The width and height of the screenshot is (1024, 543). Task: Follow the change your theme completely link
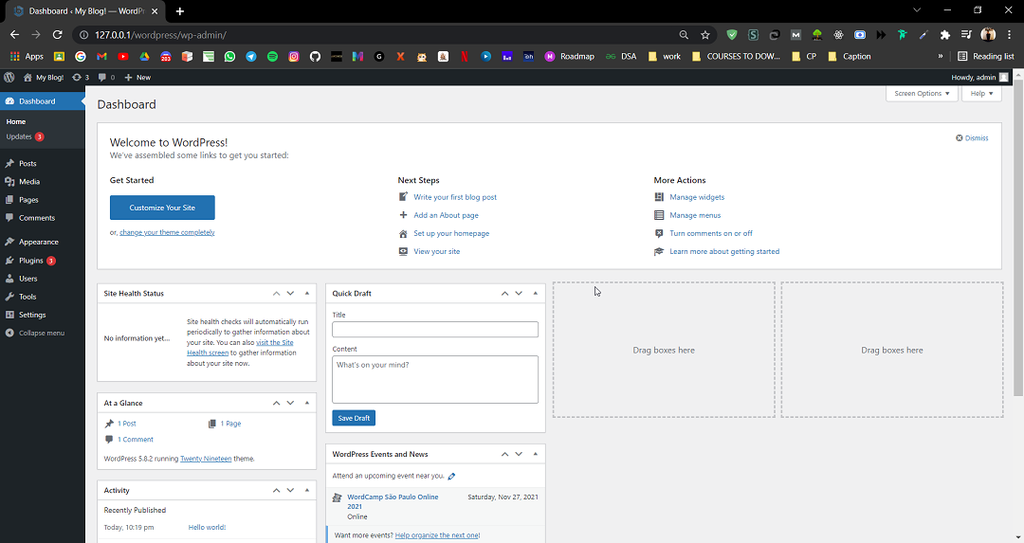coord(167,233)
